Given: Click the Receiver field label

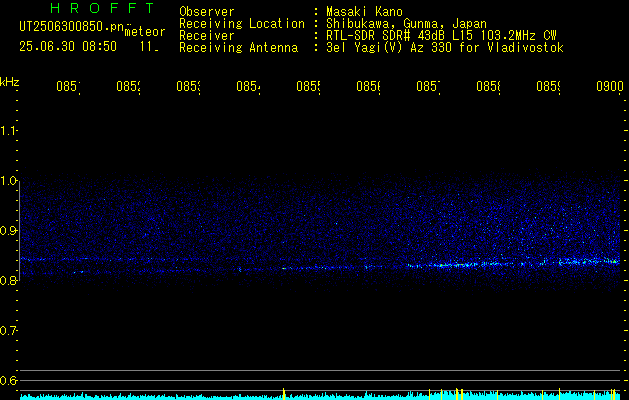Looking at the screenshot, I should [x=207, y=36].
